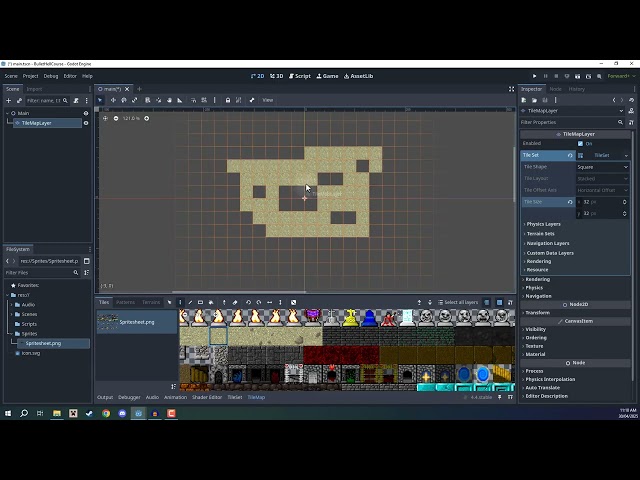Switch to the Terrains tab
This screenshot has height=480, width=640.
[151, 302]
